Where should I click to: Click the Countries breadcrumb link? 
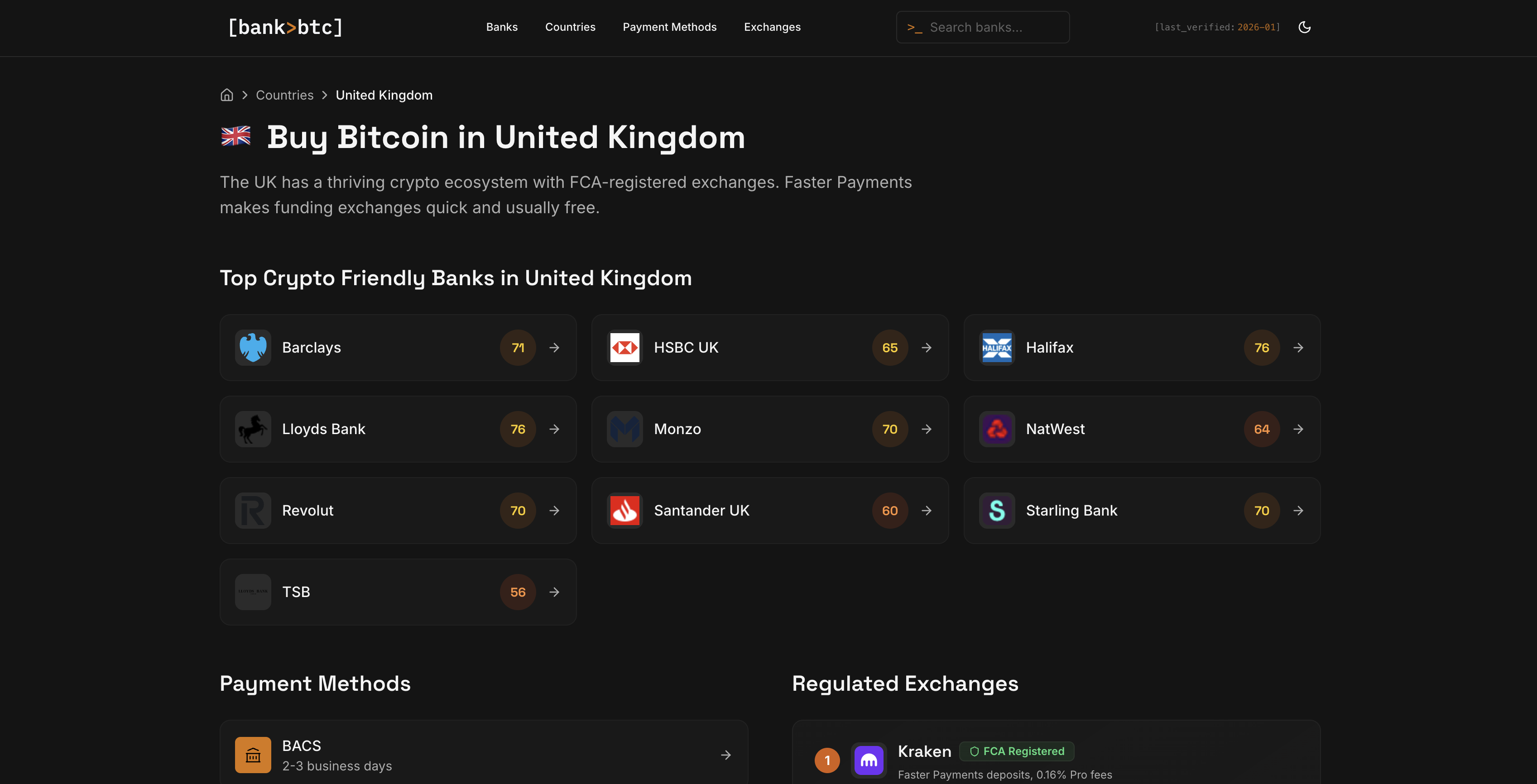284,95
